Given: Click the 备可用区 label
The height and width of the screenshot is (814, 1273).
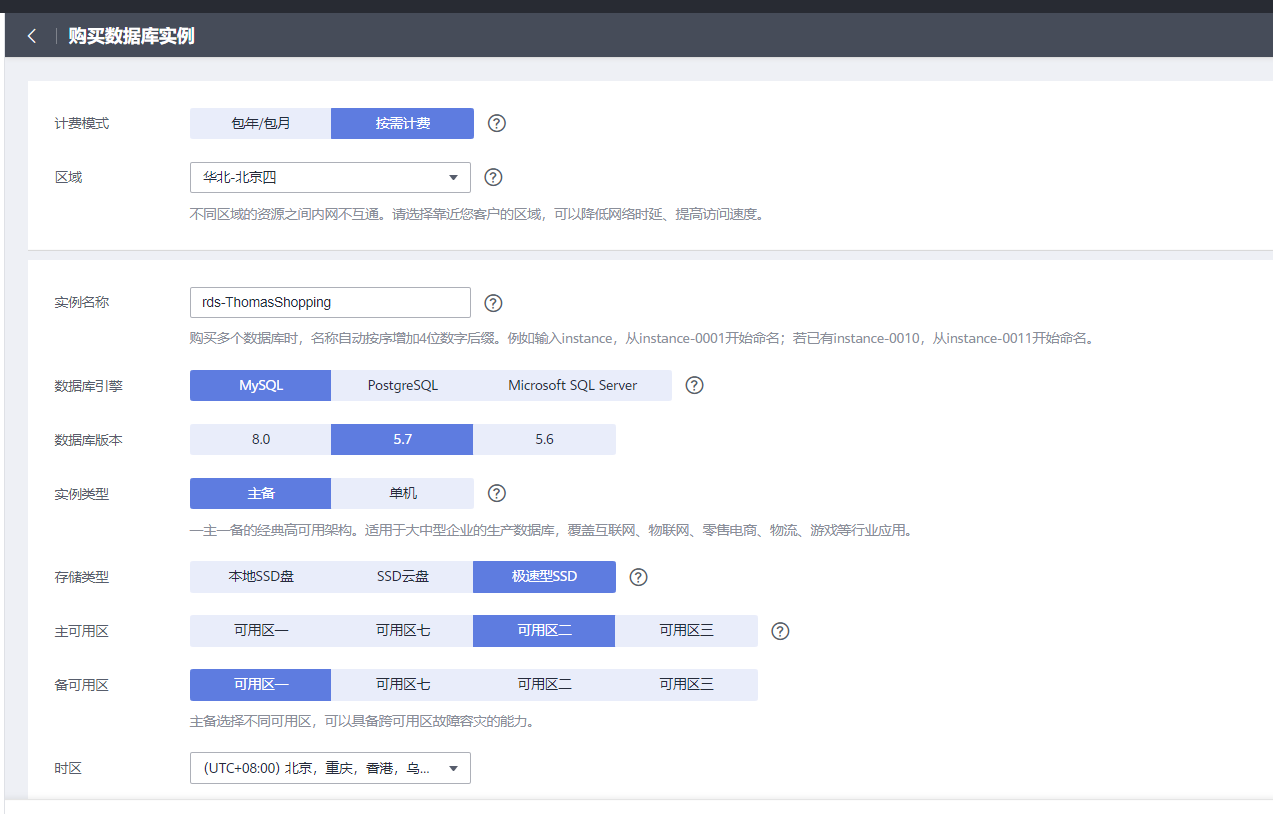Looking at the screenshot, I should [82, 686].
